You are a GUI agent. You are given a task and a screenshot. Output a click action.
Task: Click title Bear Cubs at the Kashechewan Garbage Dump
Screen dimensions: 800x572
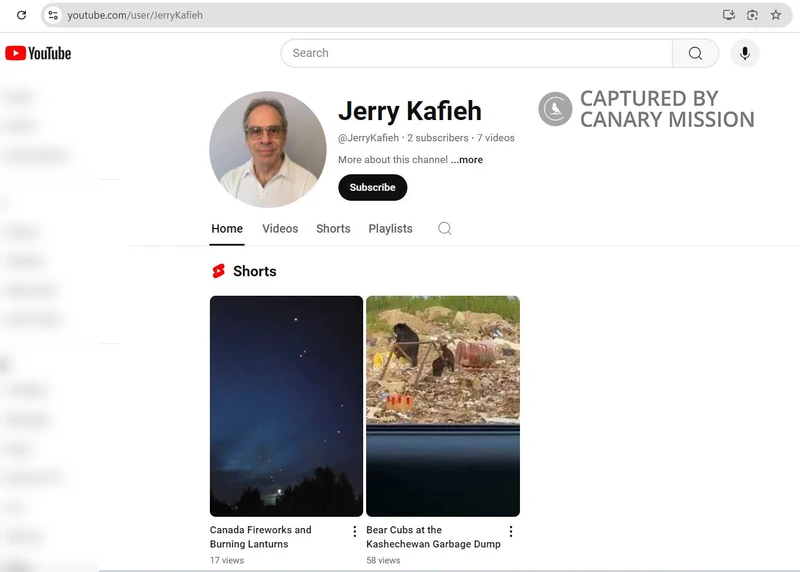(433, 537)
